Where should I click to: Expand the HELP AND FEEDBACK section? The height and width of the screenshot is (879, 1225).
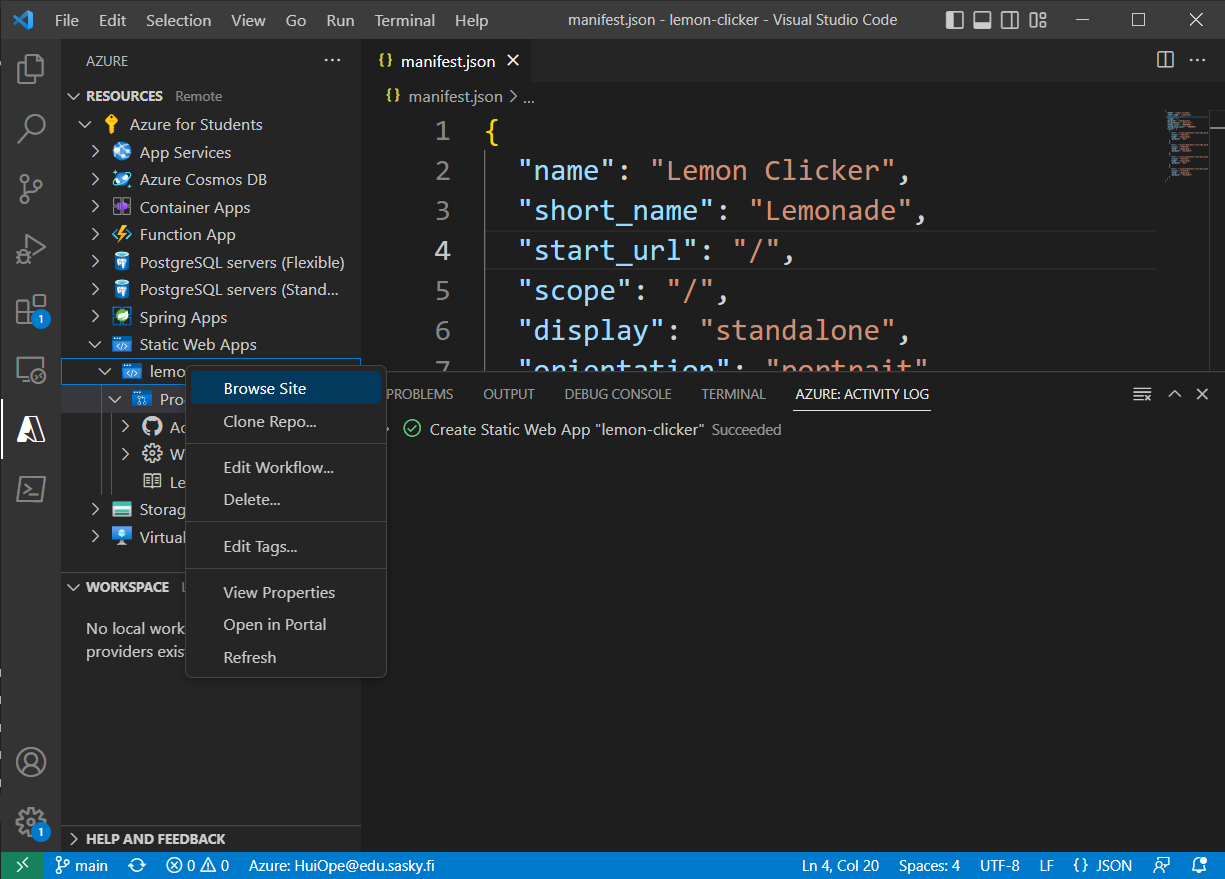[x=73, y=839]
